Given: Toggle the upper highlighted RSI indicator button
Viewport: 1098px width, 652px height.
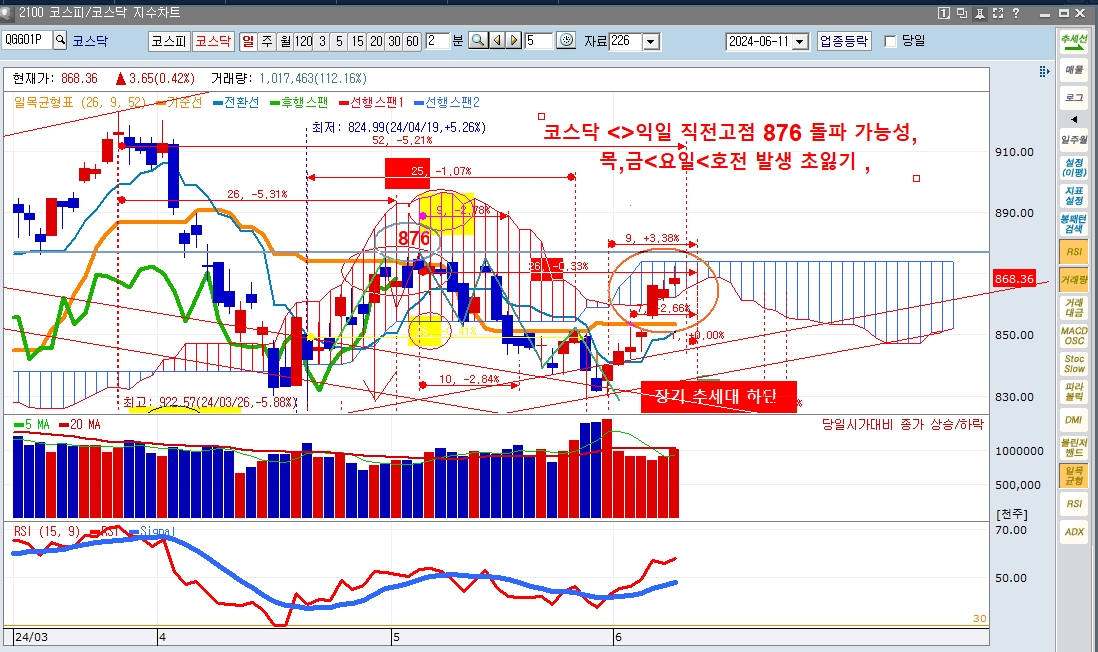Looking at the screenshot, I should pos(1073,251).
